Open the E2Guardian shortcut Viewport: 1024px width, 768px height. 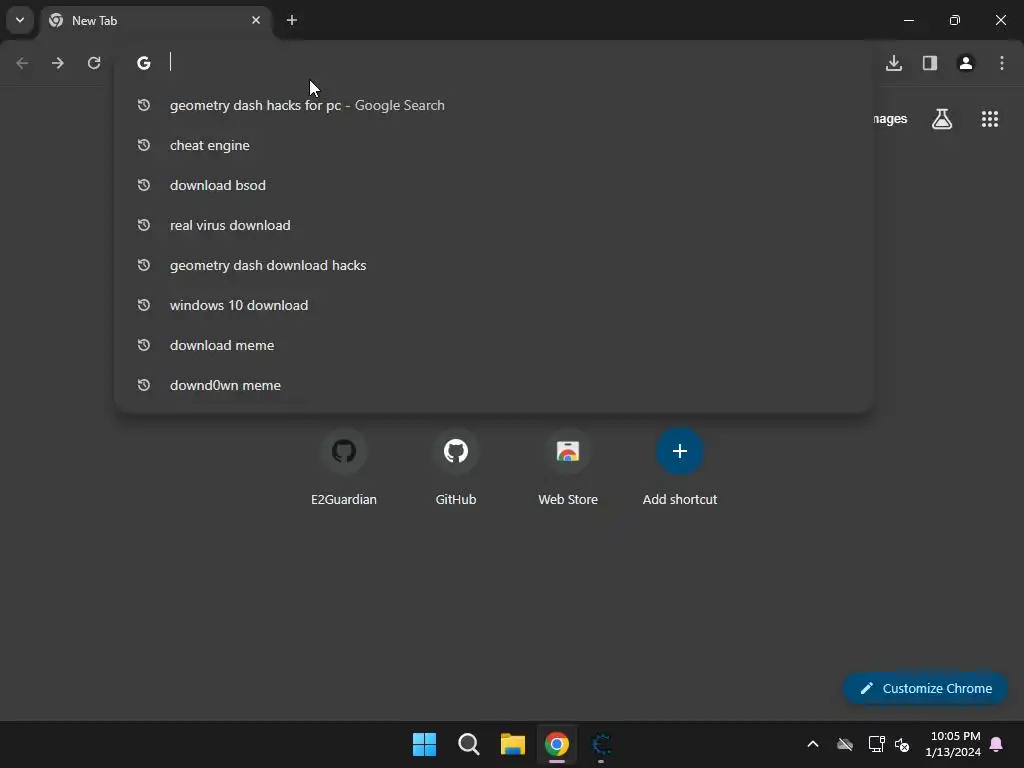(344, 468)
